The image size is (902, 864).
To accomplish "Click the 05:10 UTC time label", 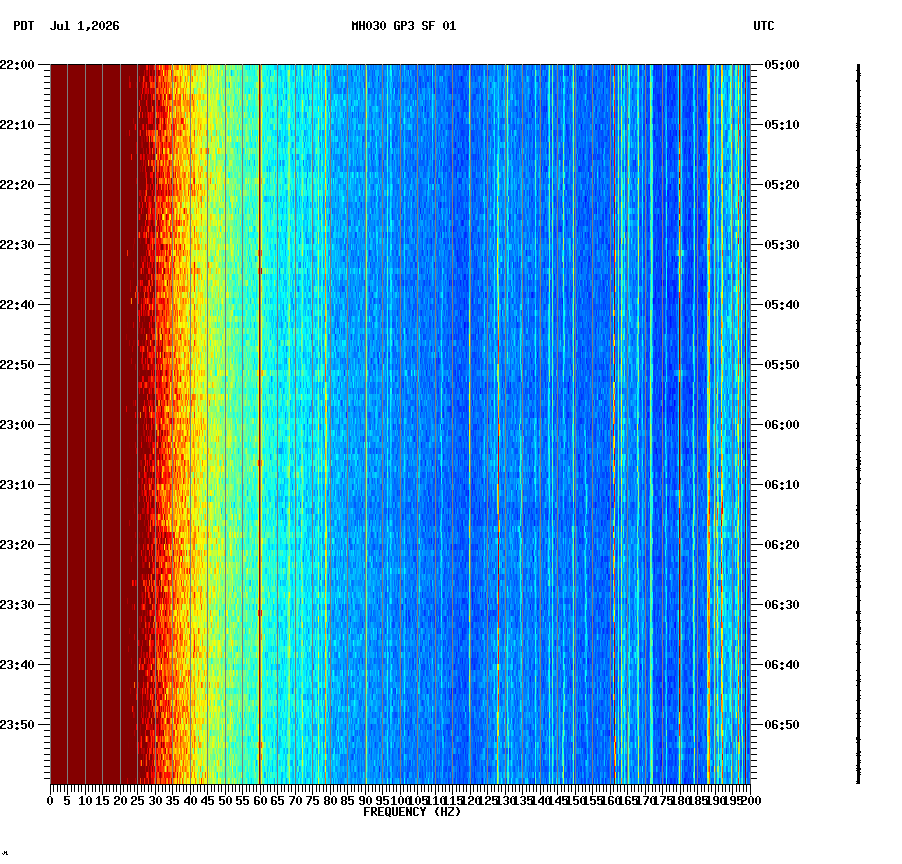I will tap(782, 125).
